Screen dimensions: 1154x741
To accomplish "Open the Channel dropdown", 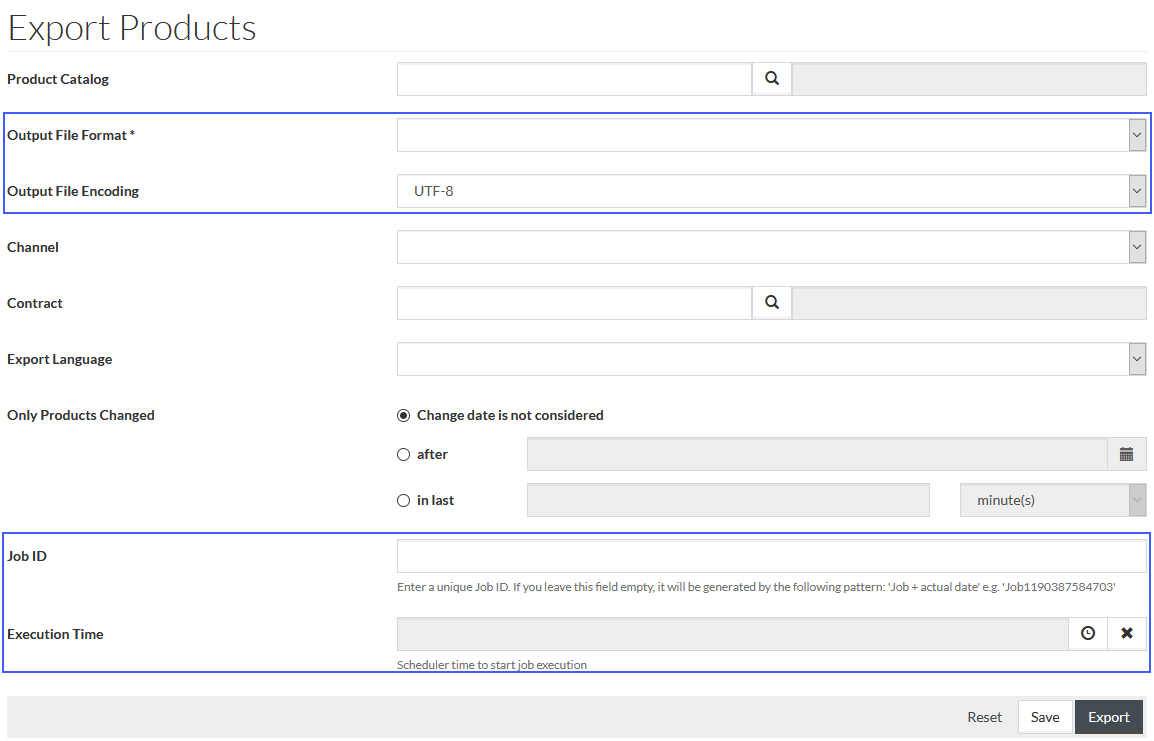I will [x=771, y=247].
